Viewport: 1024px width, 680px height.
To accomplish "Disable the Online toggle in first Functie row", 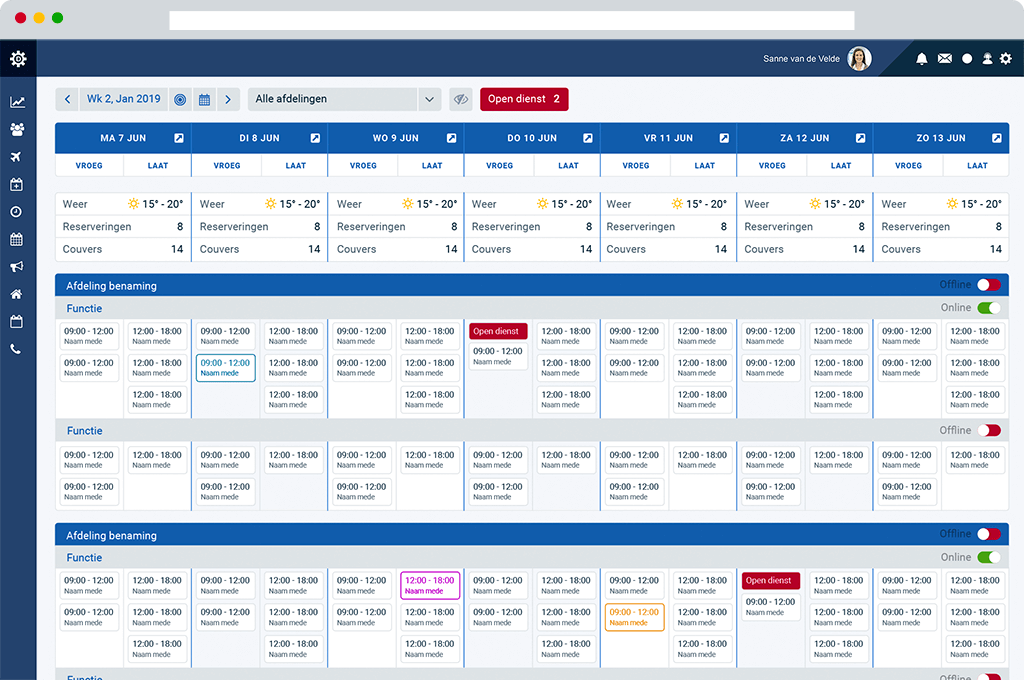I will pyautogui.click(x=988, y=308).
